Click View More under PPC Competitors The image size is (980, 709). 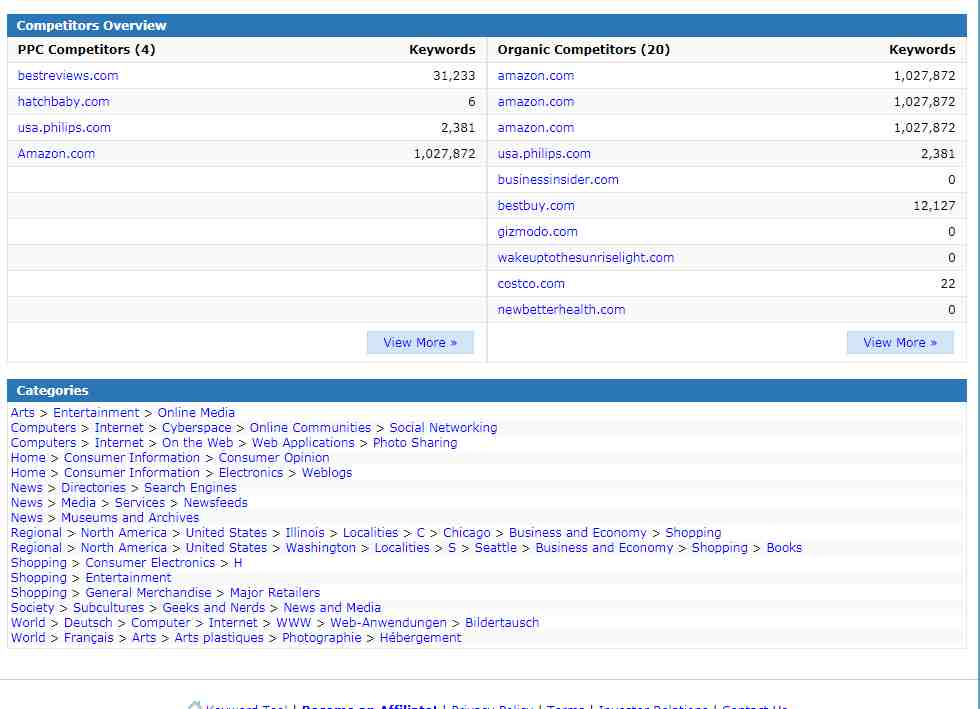pyautogui.click(x=420, y=343)
